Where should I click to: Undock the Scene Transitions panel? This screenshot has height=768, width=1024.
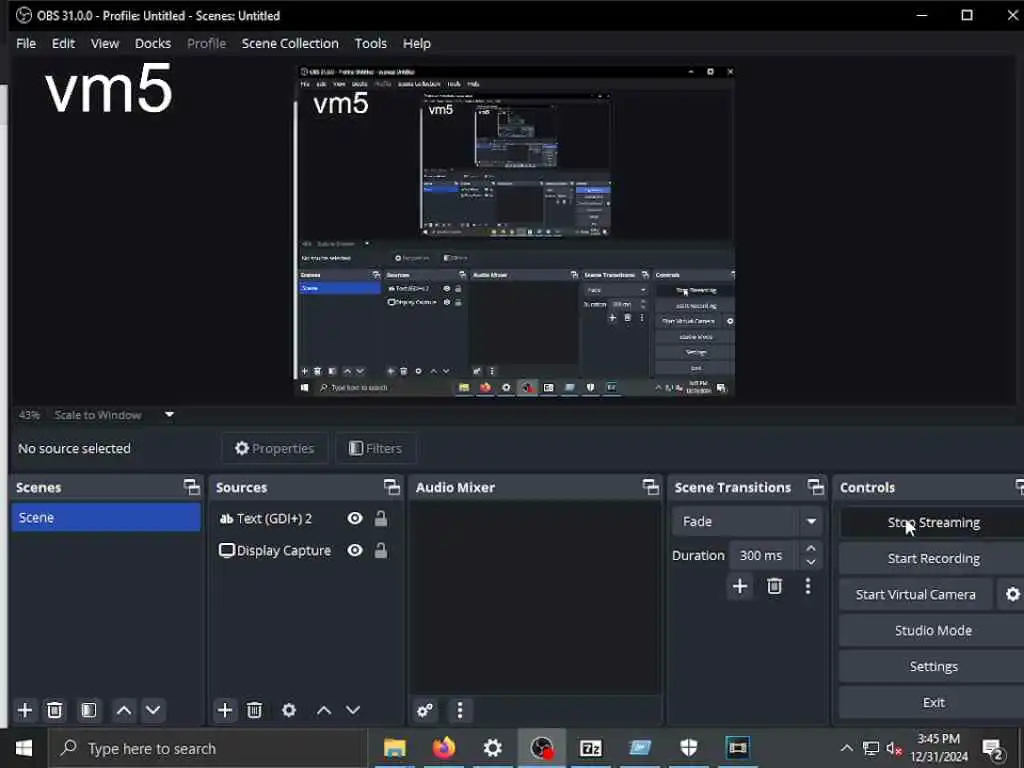[816, 487]
